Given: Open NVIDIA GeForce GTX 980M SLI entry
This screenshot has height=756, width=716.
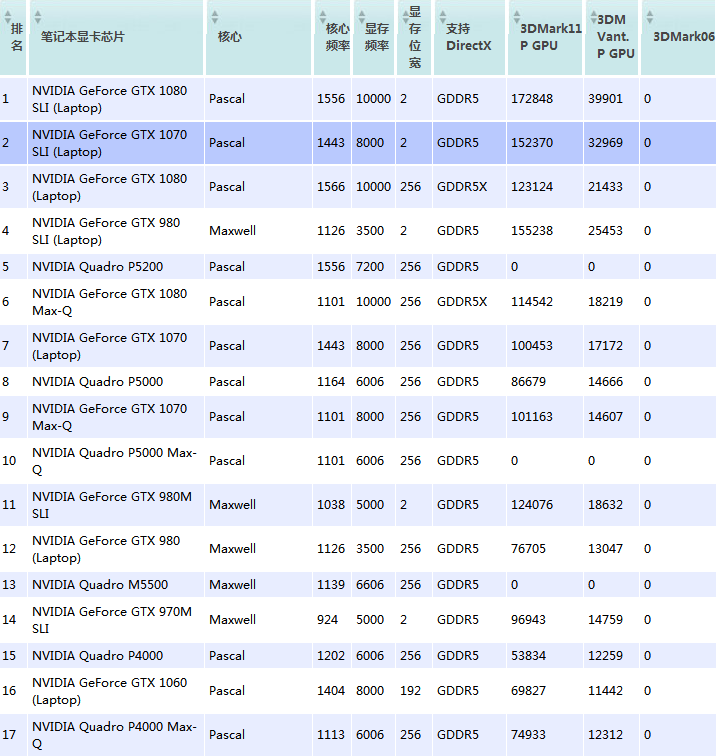Looking at the screenshot, I should 112,505.
